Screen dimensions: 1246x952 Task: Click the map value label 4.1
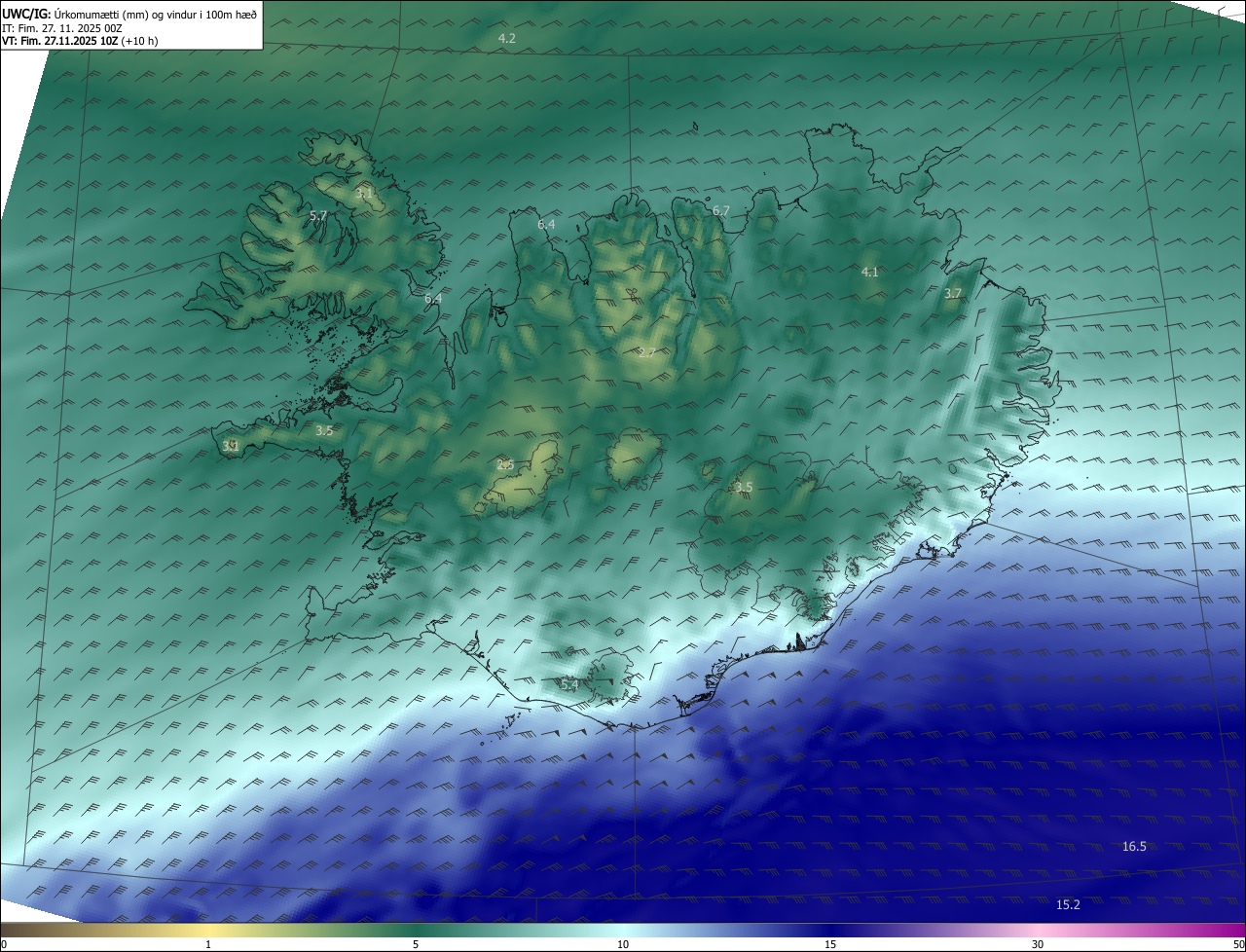(x=870, y=272)
